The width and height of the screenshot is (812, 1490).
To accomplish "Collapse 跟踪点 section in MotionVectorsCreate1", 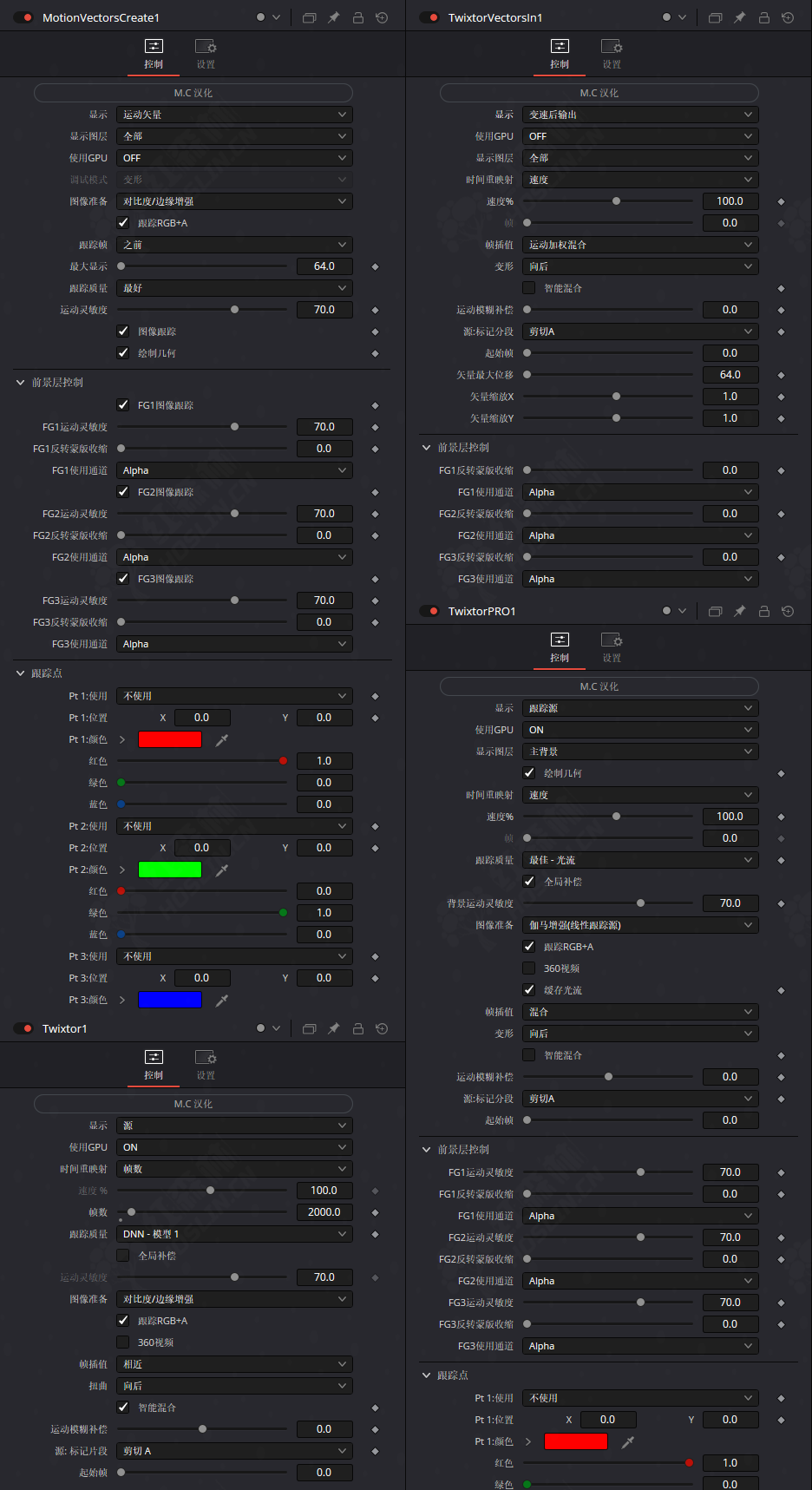I will (21, 673).
